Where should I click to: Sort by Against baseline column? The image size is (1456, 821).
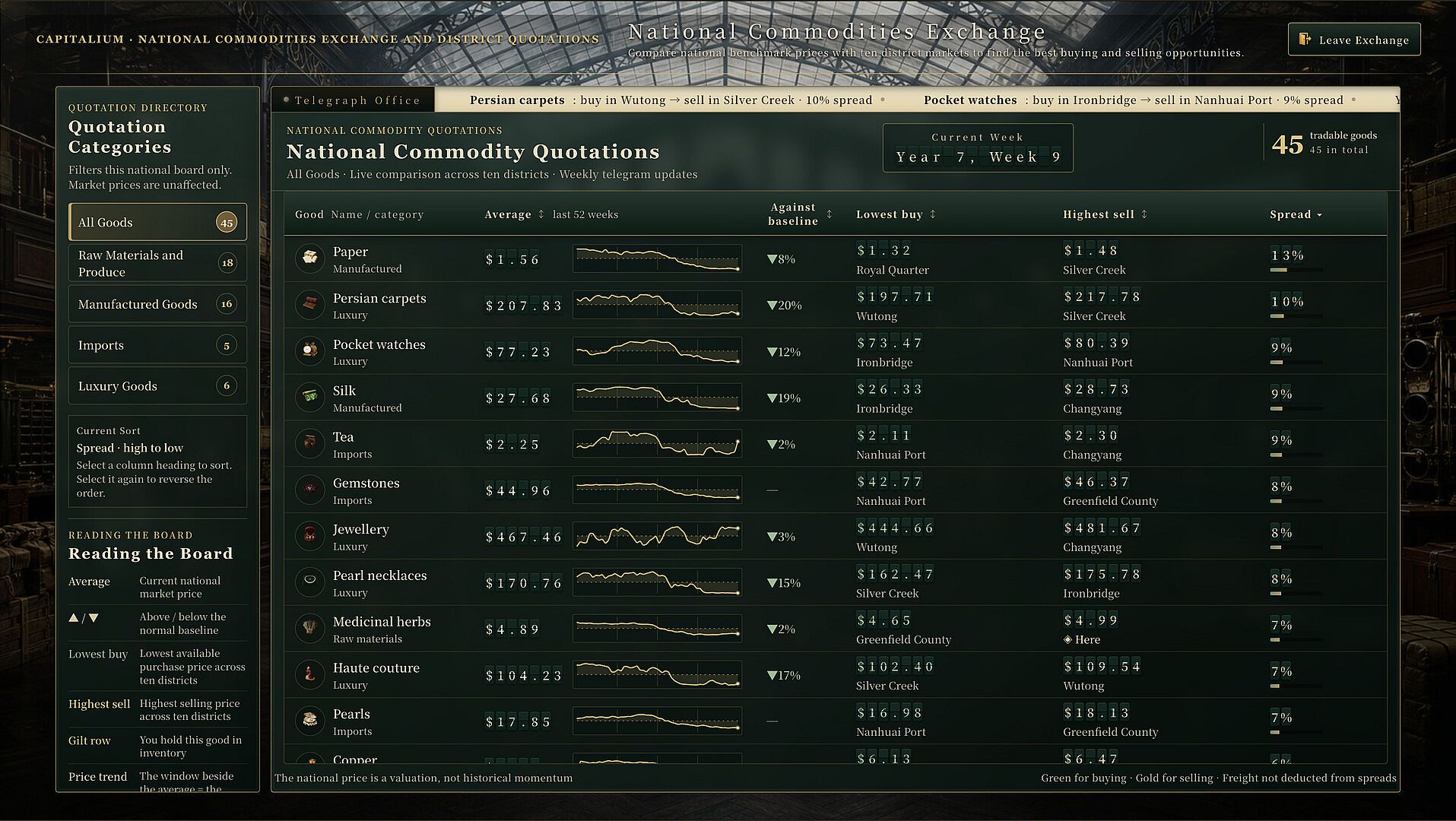point(800,214)
